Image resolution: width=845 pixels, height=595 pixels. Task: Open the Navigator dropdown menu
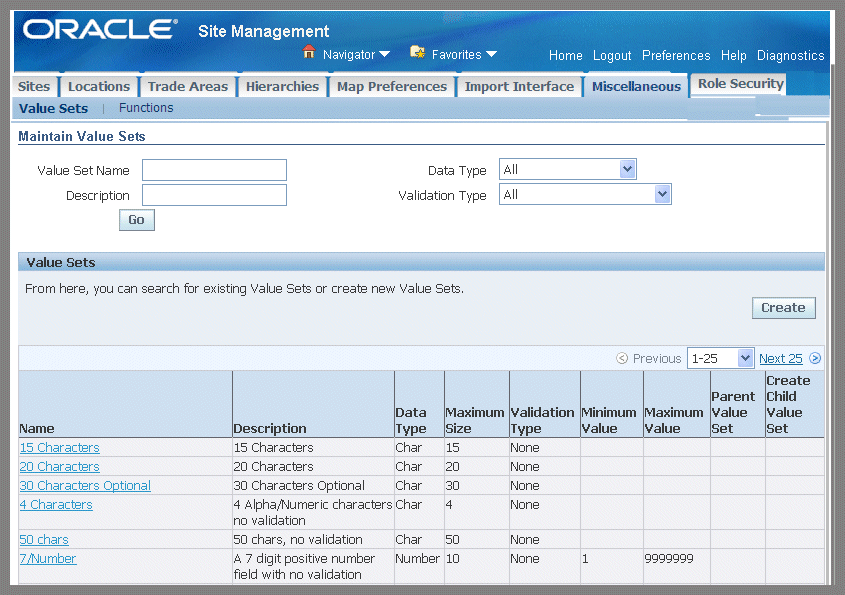coord(356,54)
